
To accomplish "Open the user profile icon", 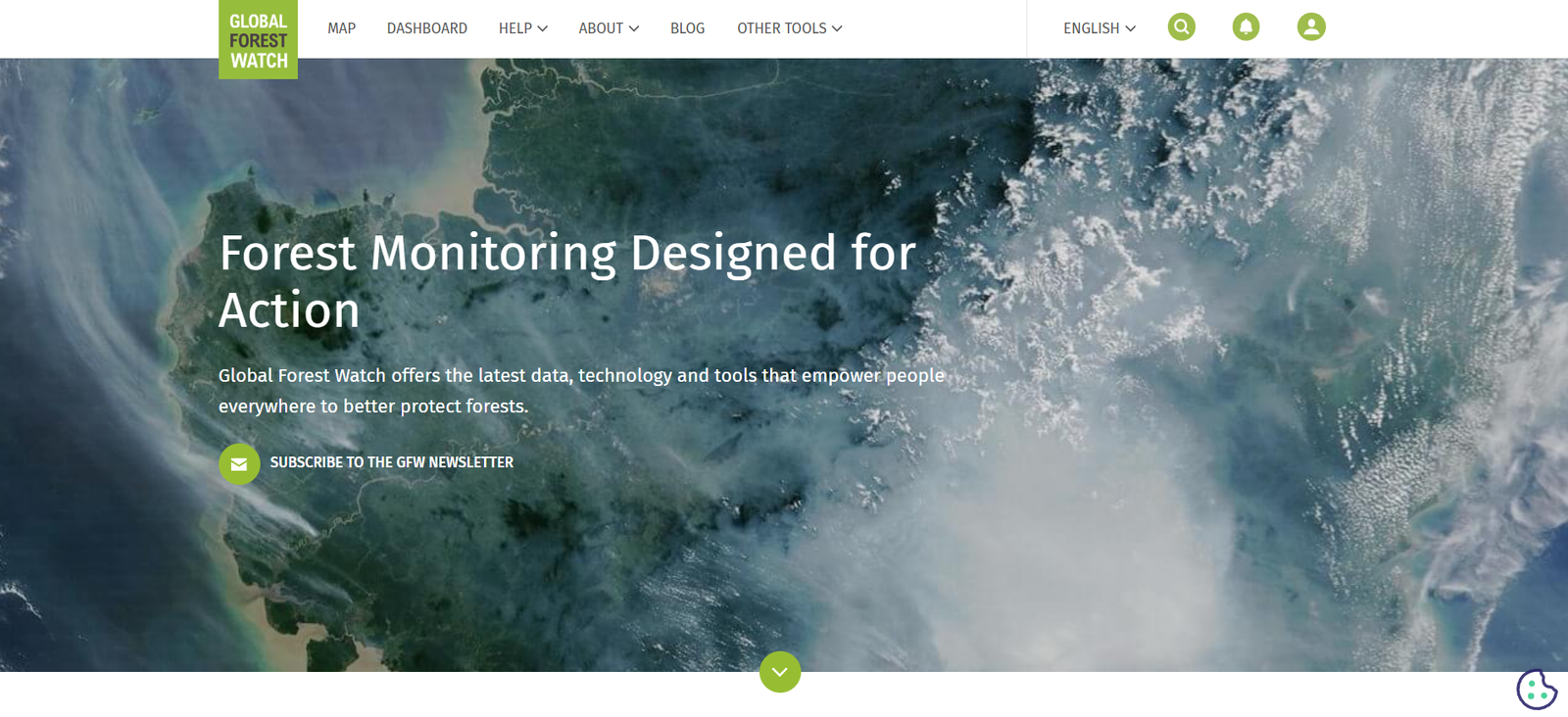I will (x=1311, y=26).
